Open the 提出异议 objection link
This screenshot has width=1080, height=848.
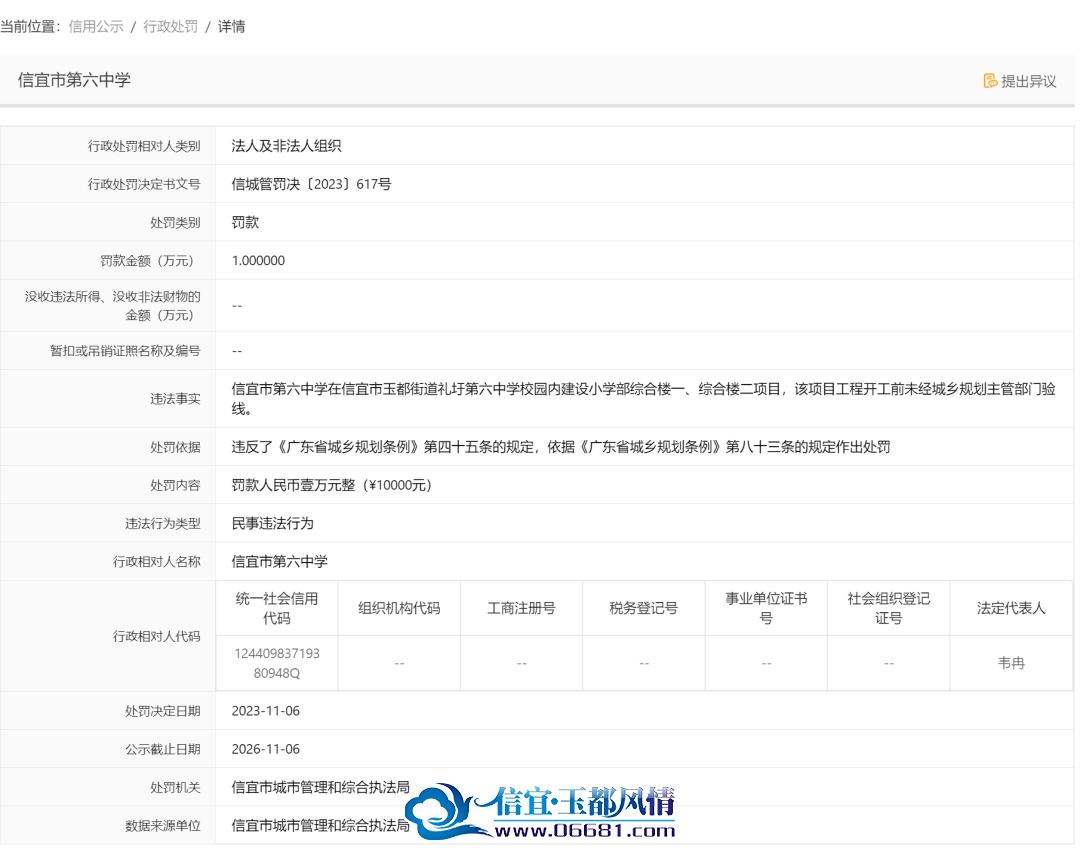pos(1019,81)
